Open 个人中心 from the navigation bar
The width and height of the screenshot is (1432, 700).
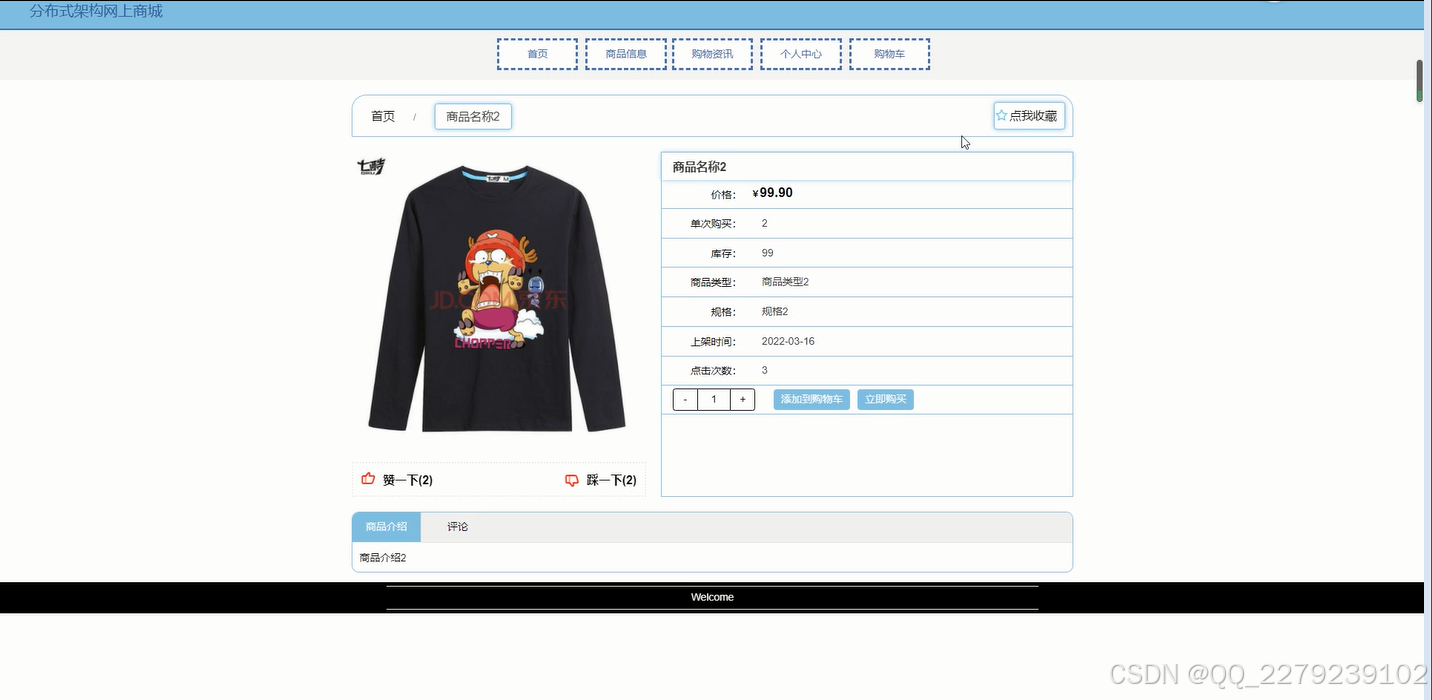[800, 54]
